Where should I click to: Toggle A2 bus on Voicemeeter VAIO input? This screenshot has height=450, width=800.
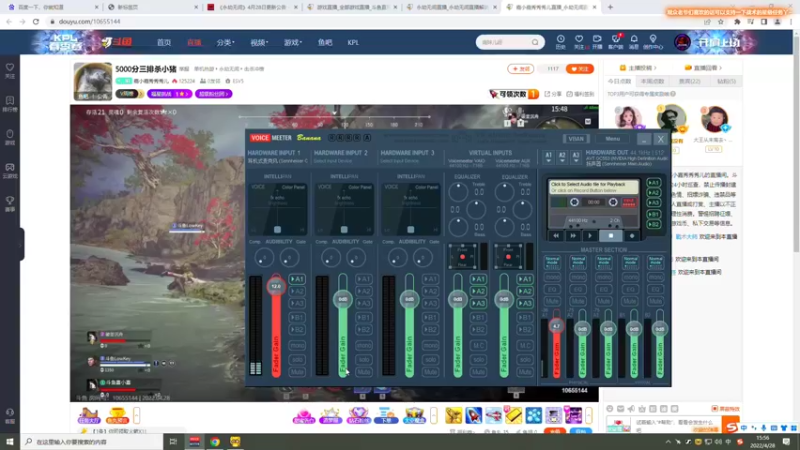click(478, 291)
